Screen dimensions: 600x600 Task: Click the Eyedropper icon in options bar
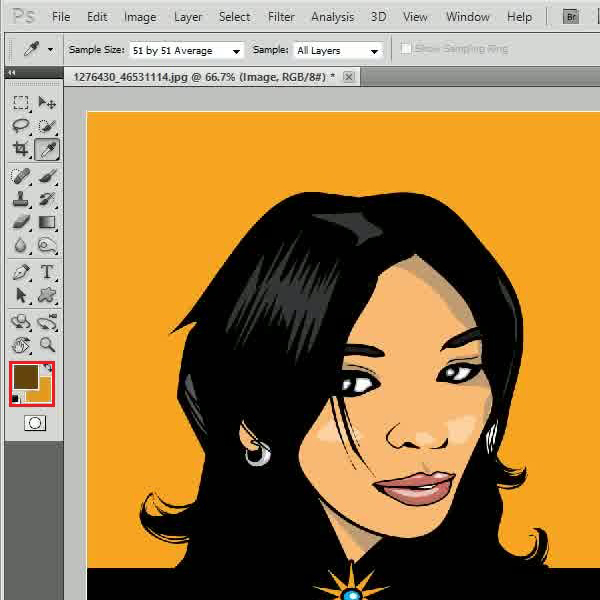(x=31, y=49)
